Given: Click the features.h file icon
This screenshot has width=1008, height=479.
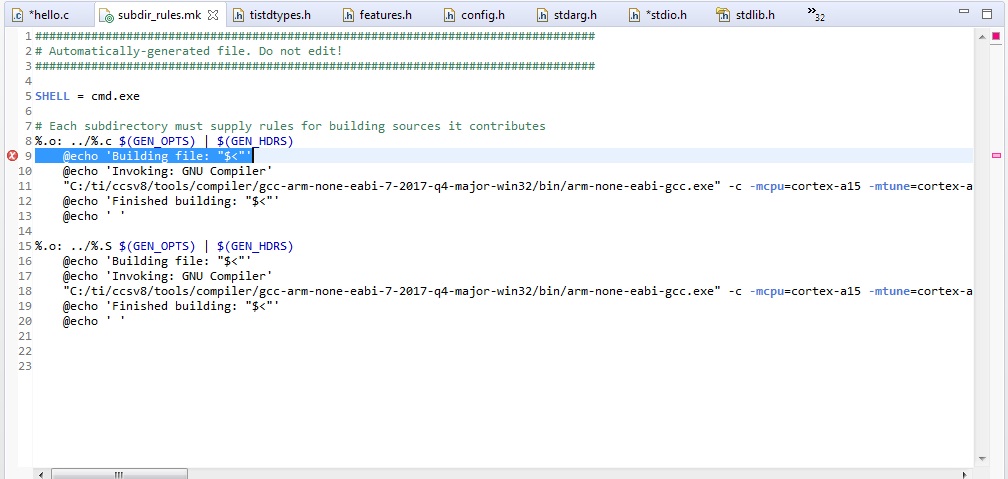Looking at the screenshot, I should pos(348,15).
